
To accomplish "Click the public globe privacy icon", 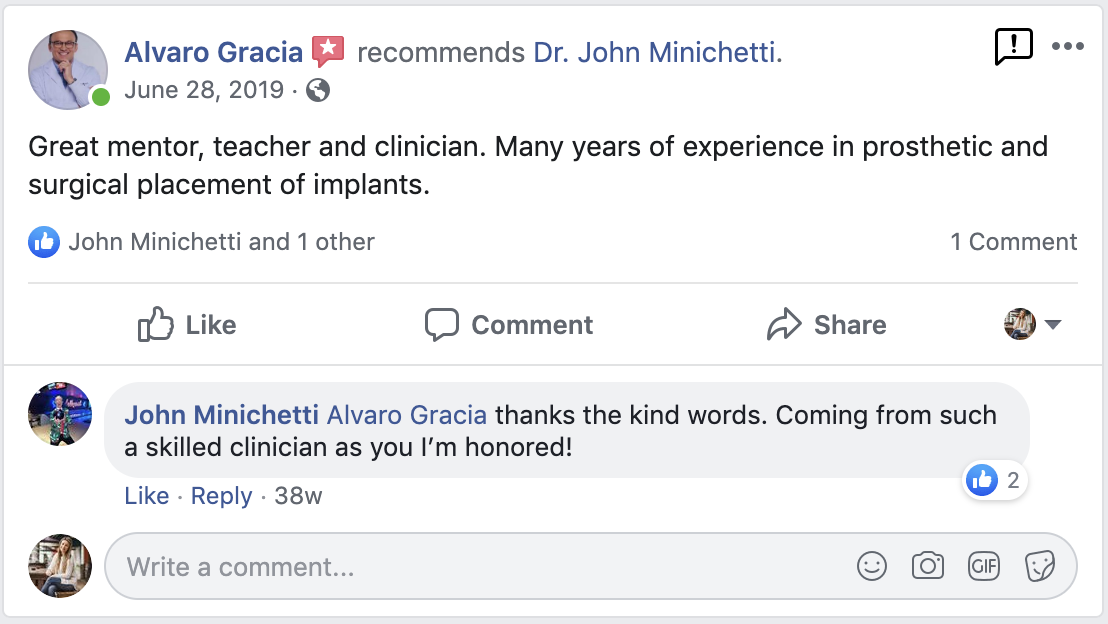I will [318, 90].
